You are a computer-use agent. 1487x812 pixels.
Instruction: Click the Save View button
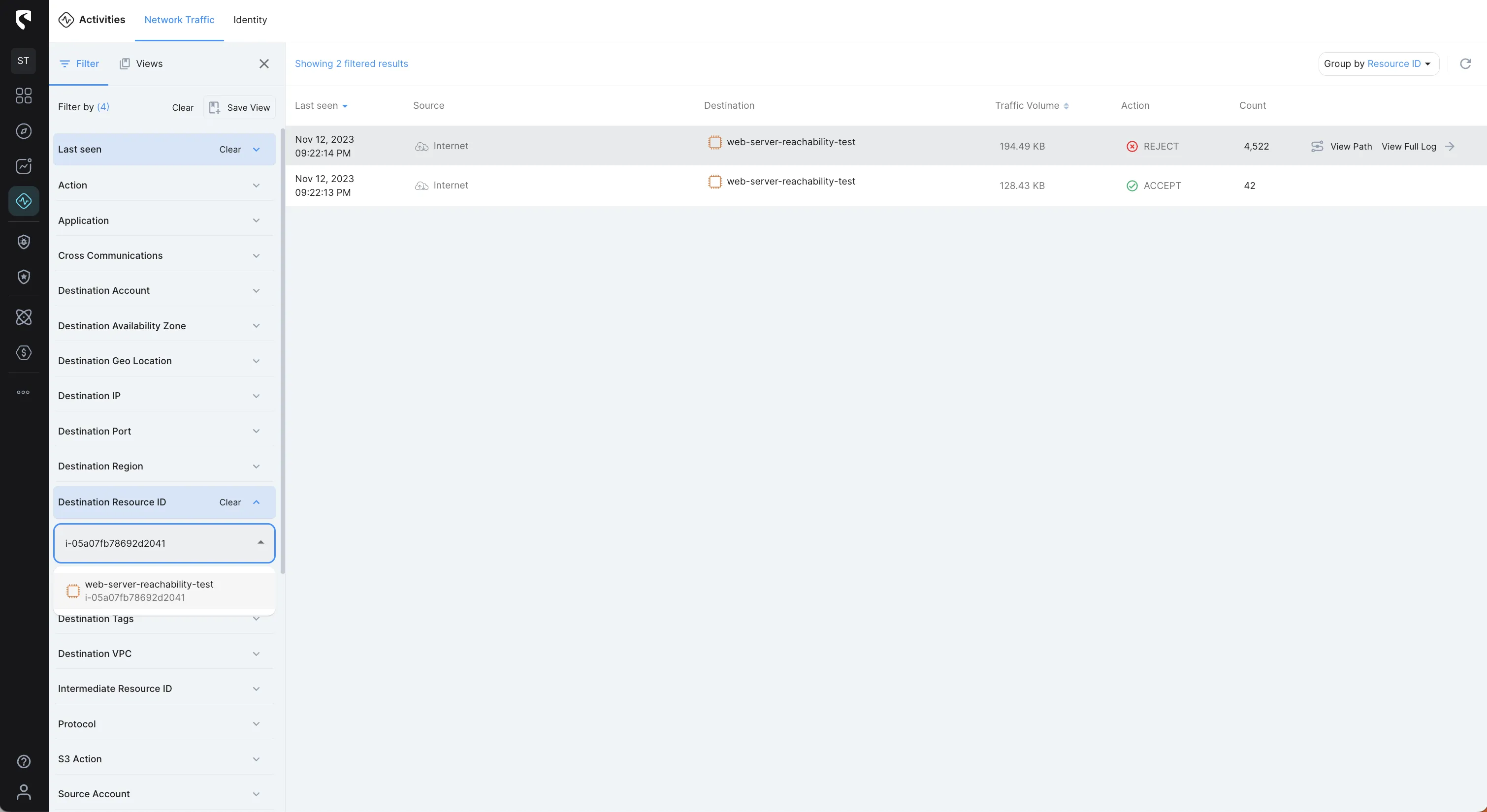click(240, 107)
